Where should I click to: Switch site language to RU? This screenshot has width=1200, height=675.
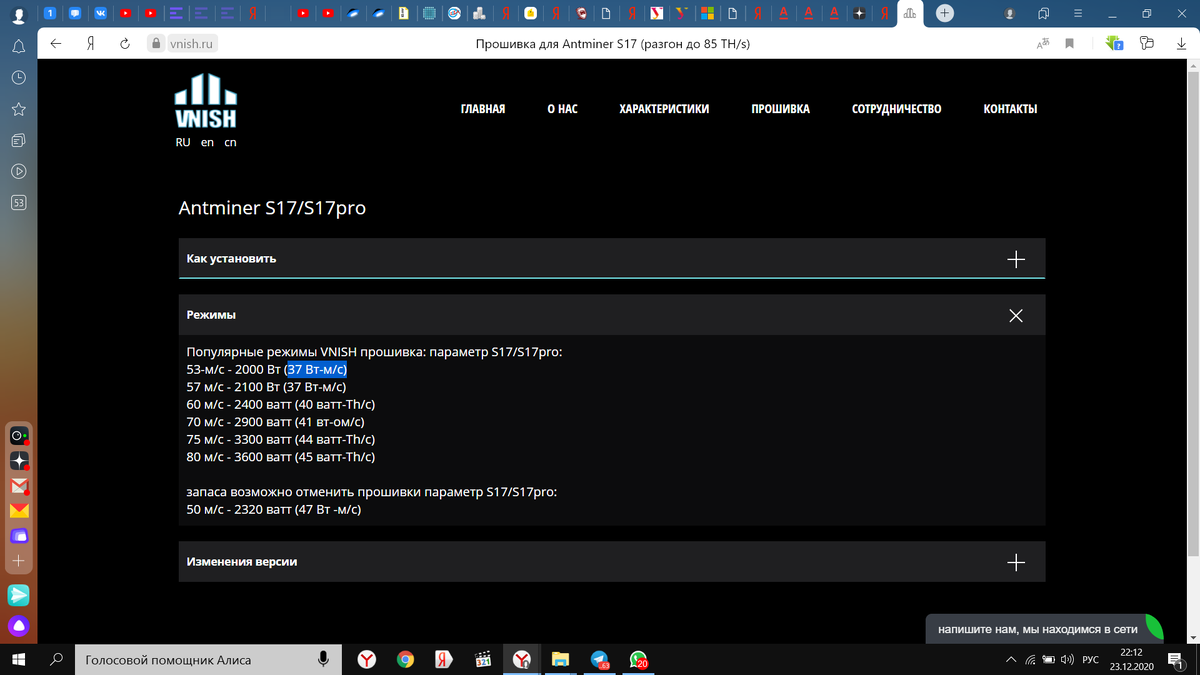click(183, 142)
